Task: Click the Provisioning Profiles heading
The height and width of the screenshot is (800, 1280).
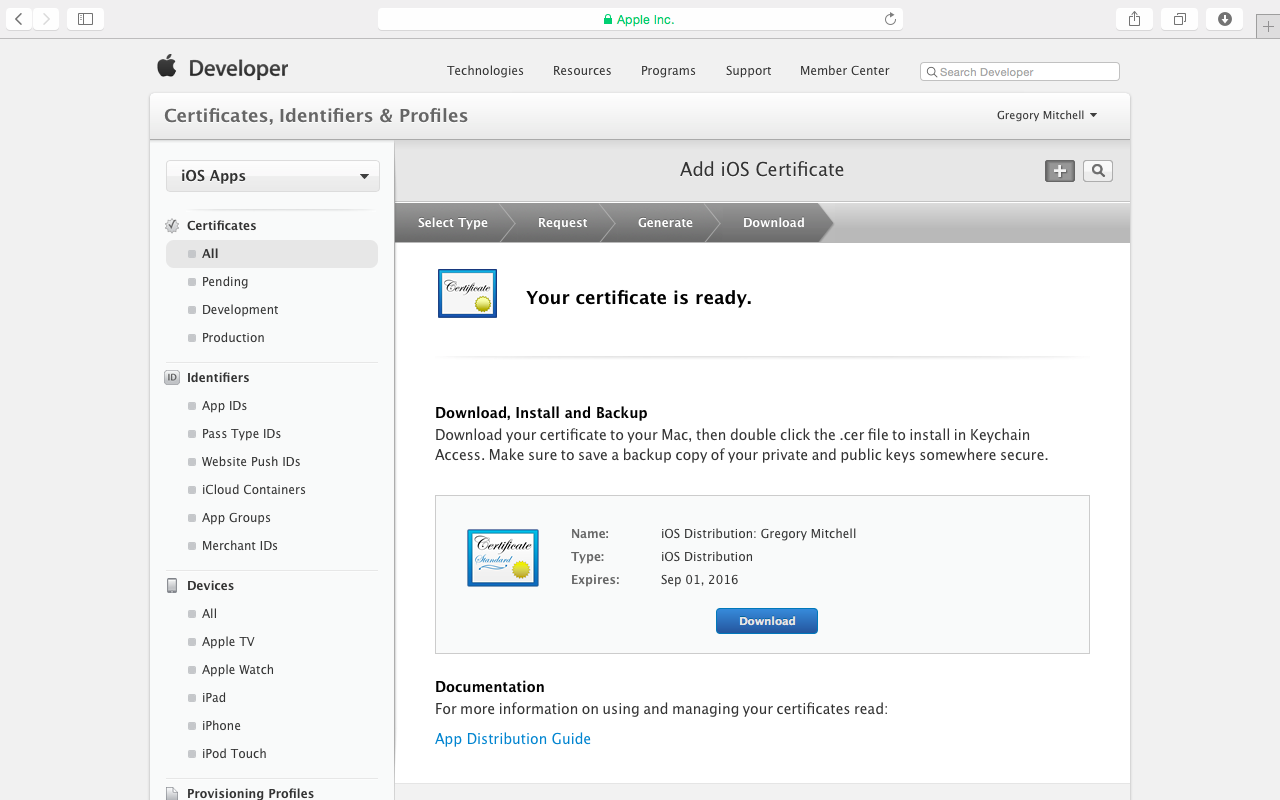Action: click(250, 793)
